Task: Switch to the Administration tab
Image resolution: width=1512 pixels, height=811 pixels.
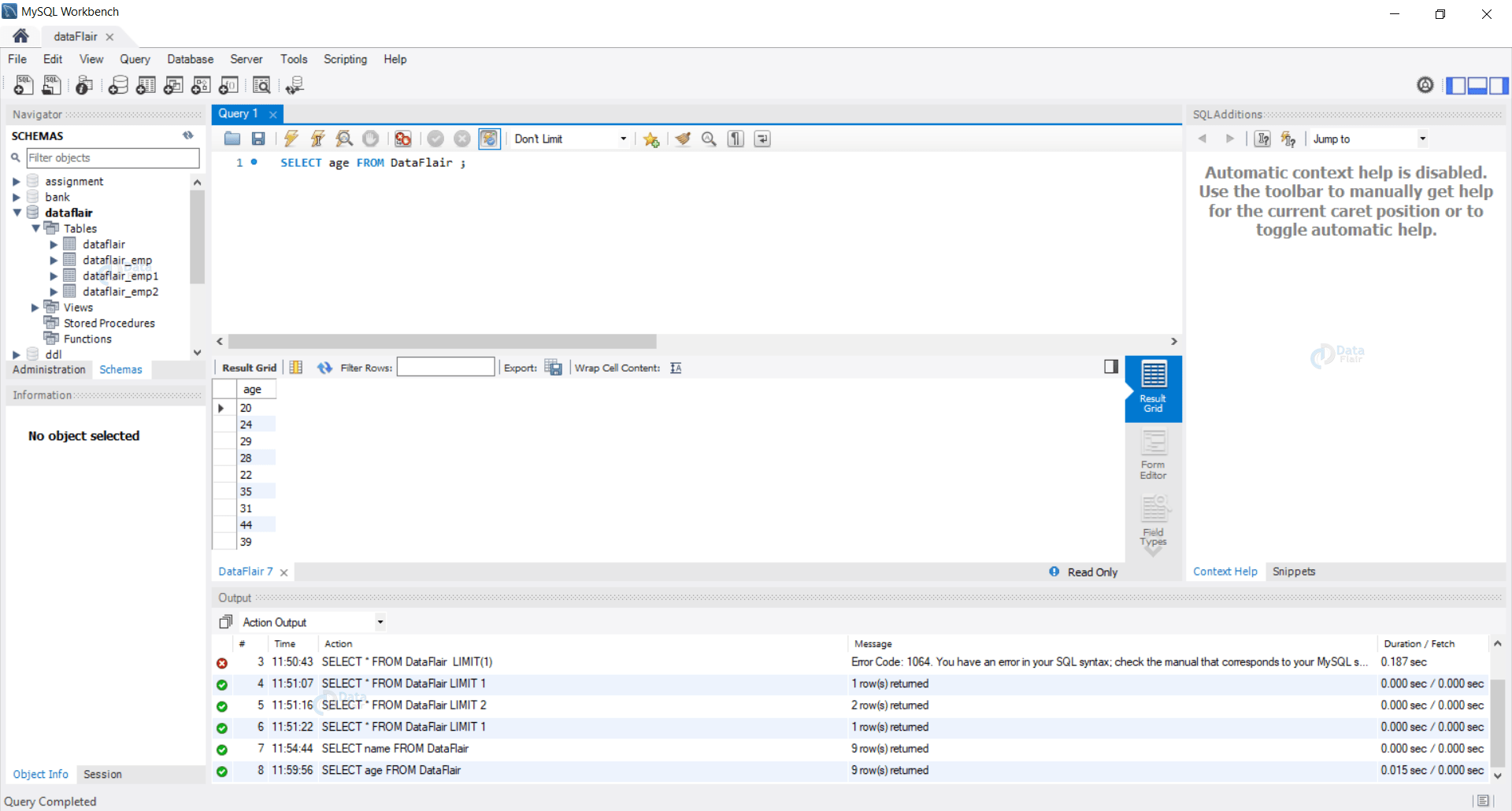Action: point(49,369)
